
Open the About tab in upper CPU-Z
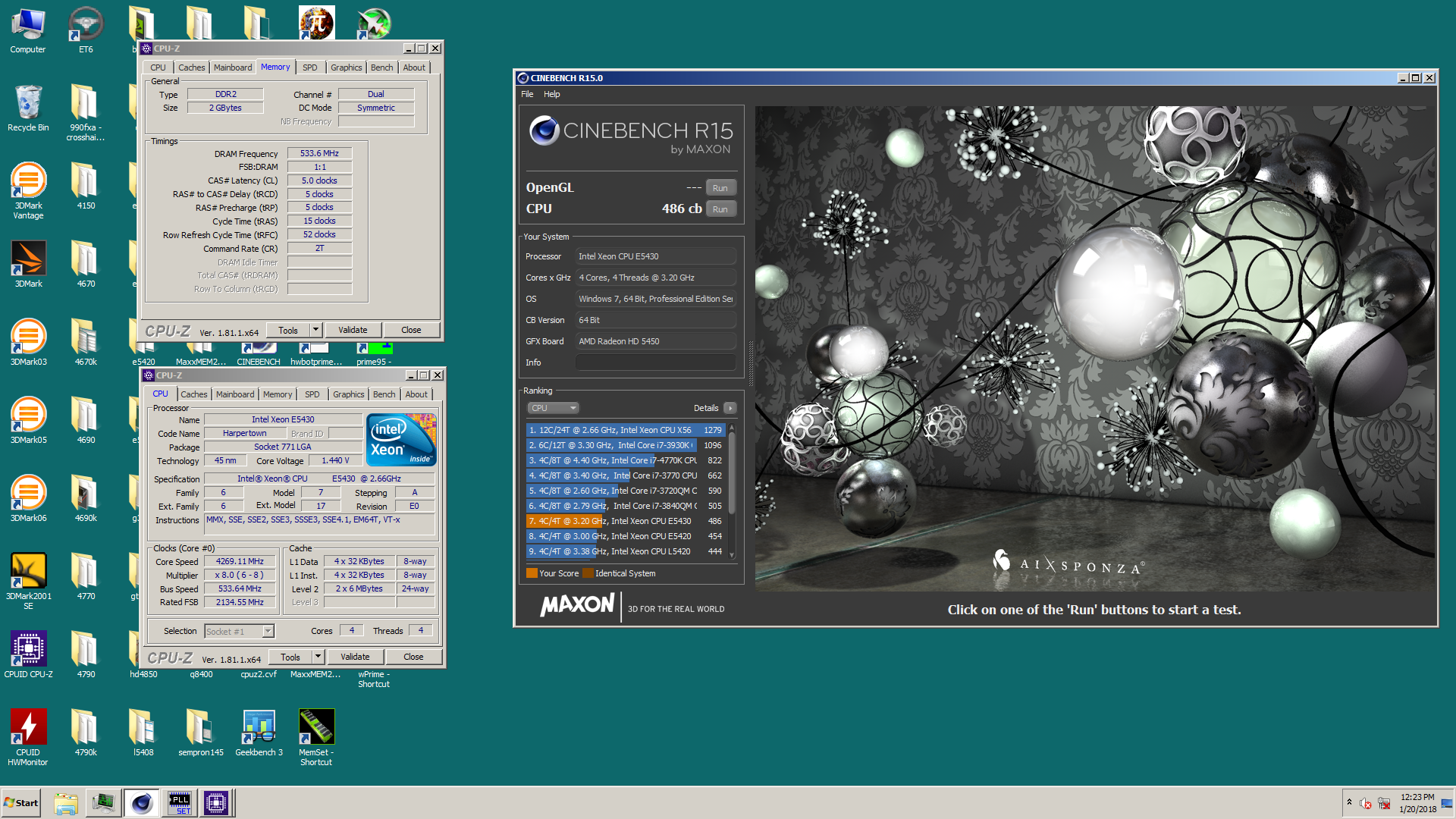(x=414, y=67)
